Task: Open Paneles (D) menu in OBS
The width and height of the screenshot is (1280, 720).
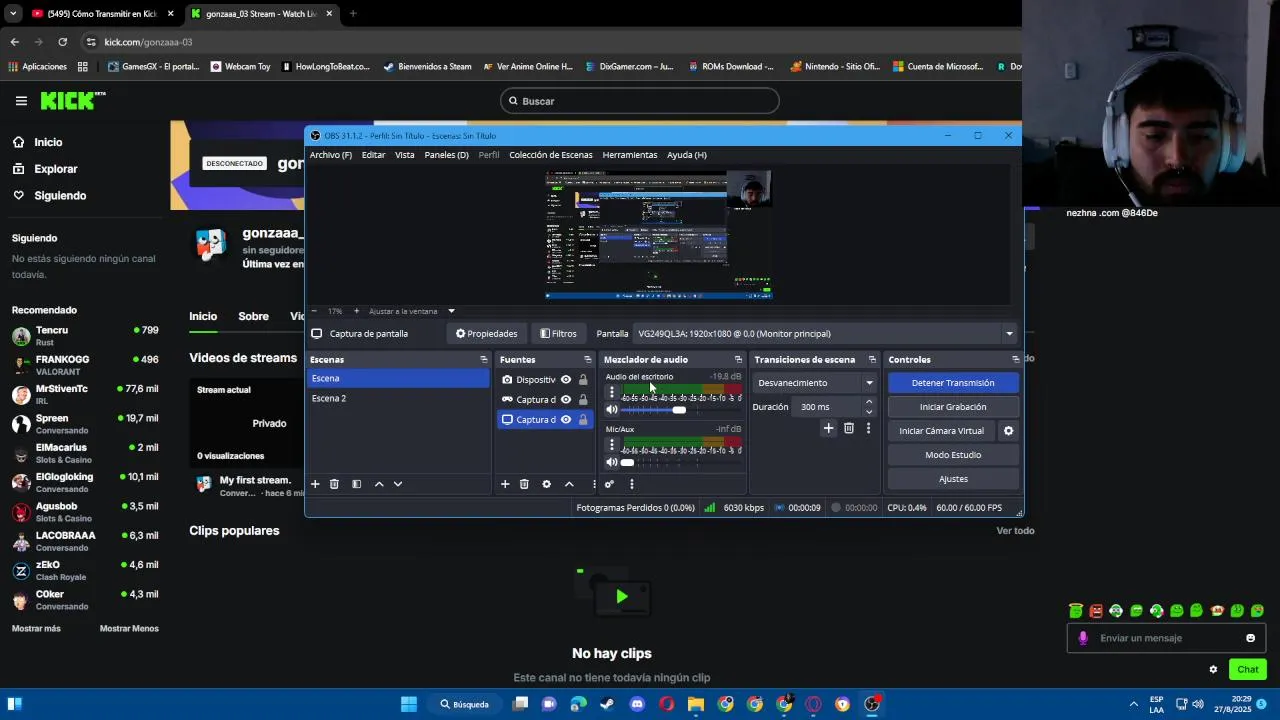Action: 446,155
